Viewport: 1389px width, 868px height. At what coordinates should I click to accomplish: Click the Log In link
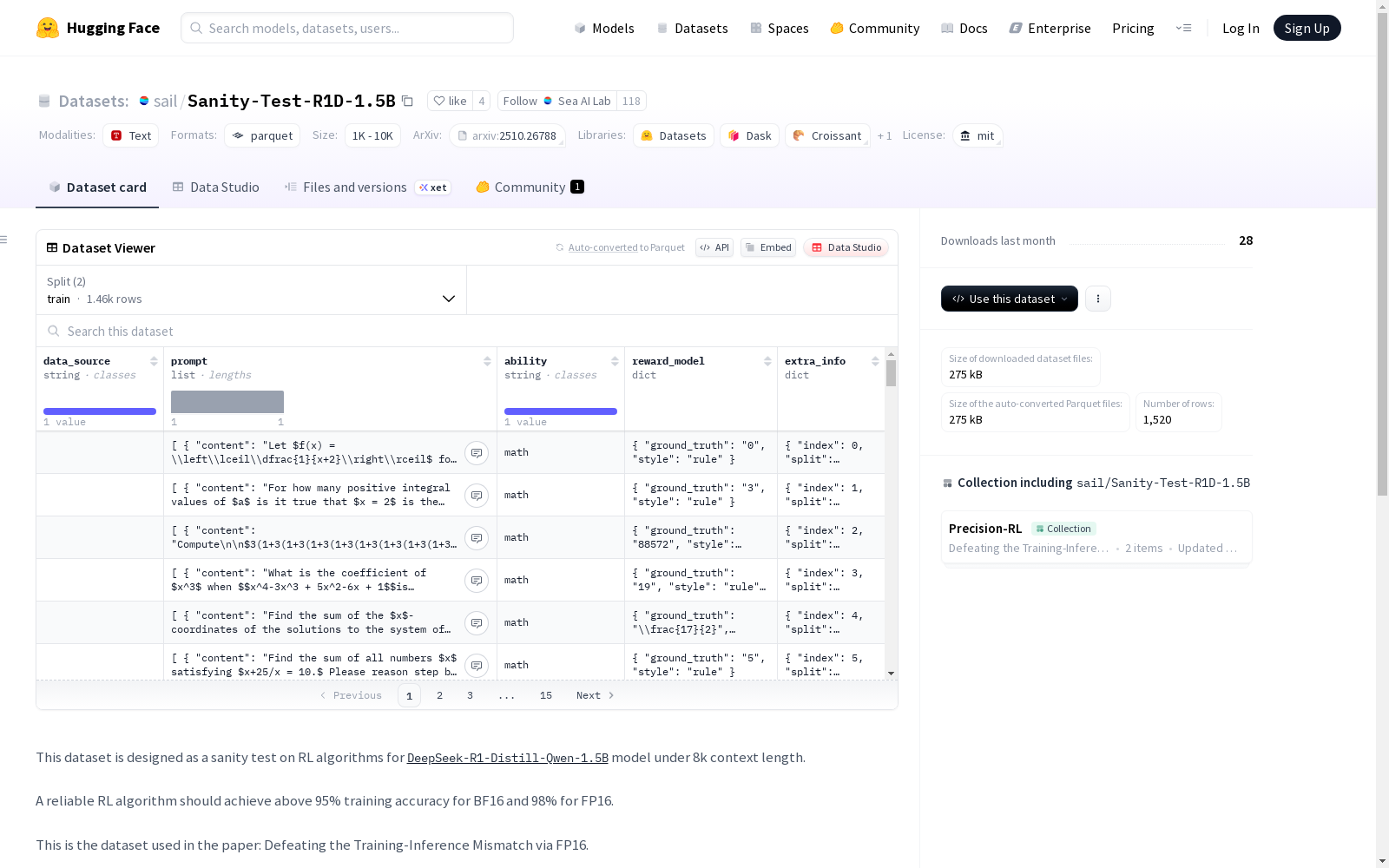pos(1241,28)
